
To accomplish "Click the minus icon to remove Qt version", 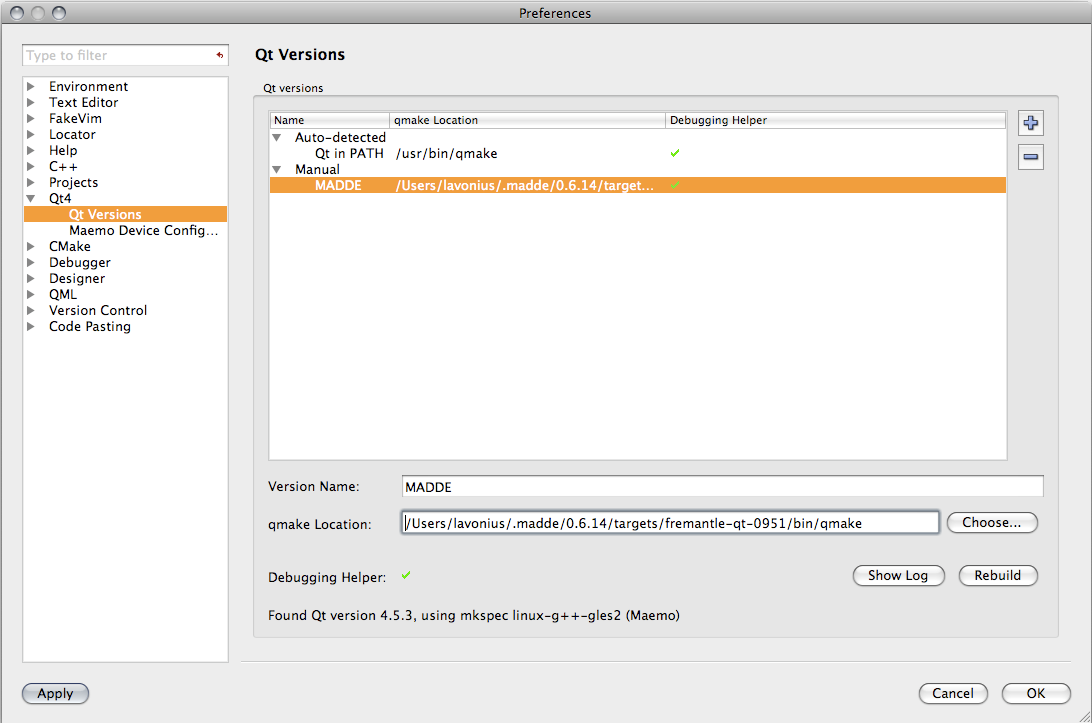I will click(x=1031, y=157).
